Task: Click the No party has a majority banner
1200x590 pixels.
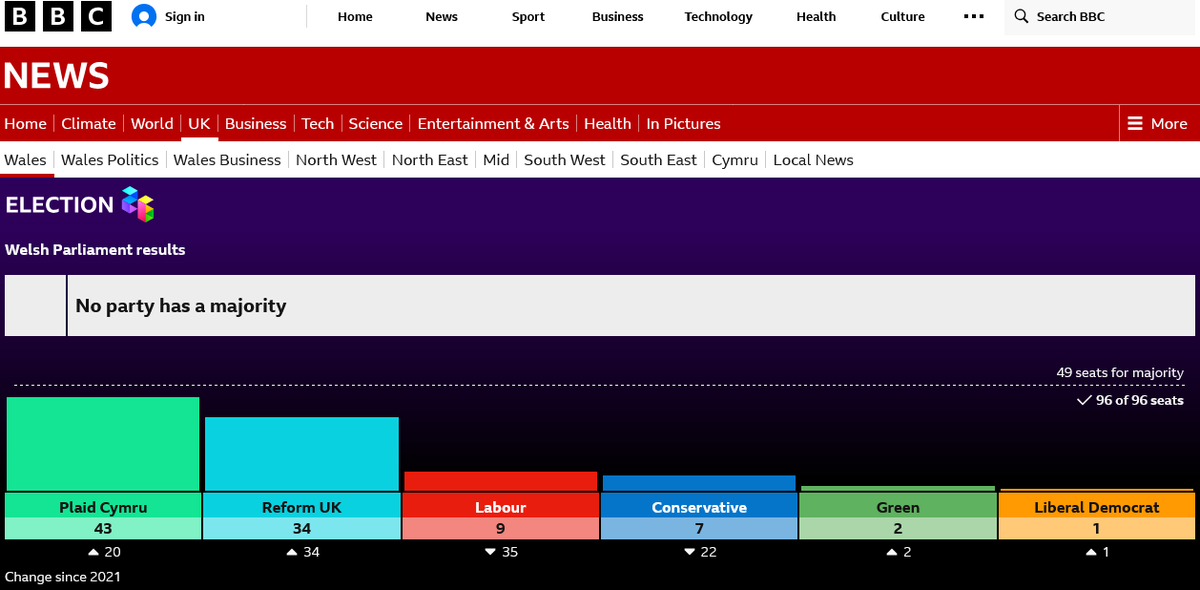Action: coord(600,306)
